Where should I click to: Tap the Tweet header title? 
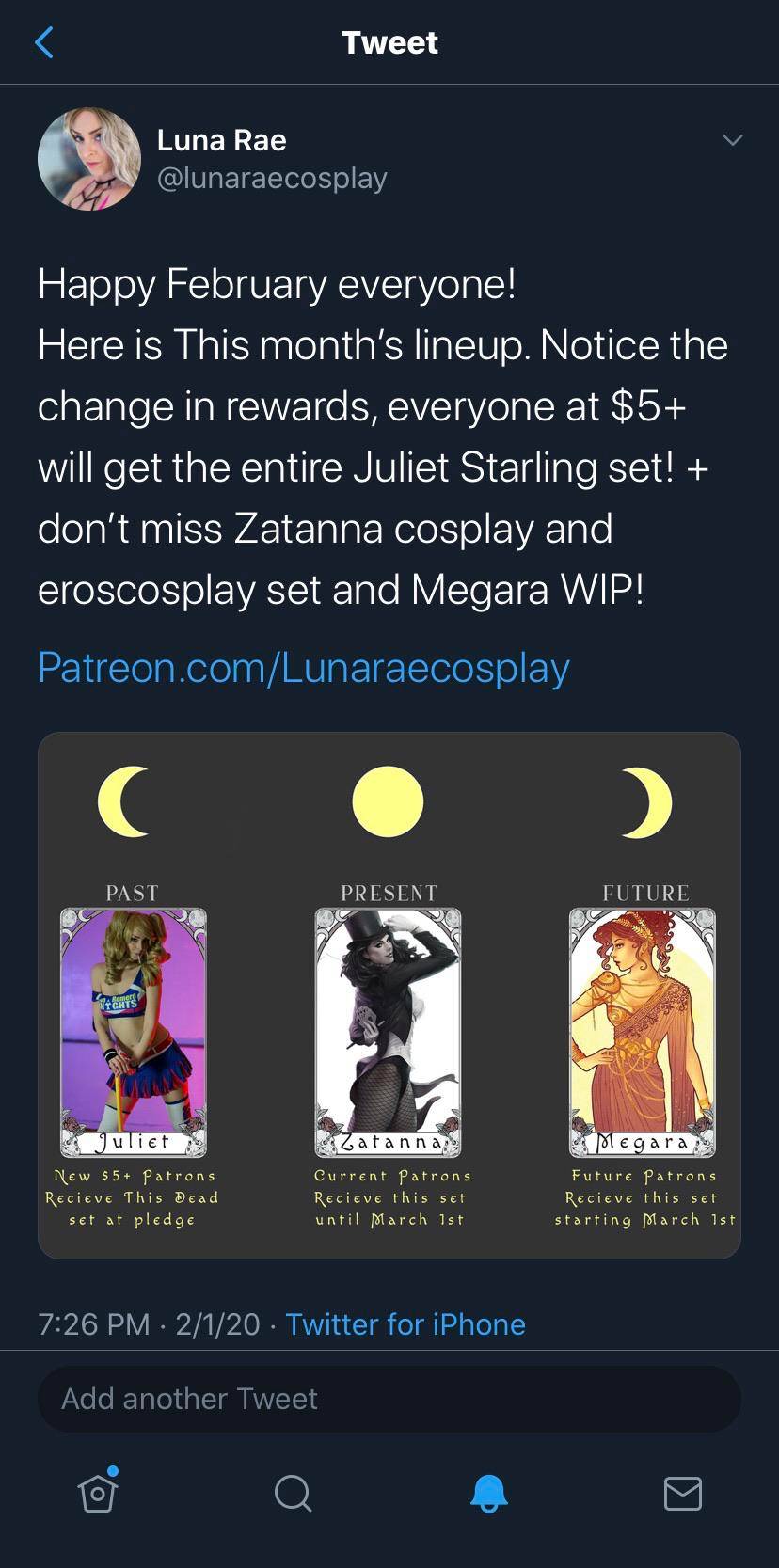[389, 42]
